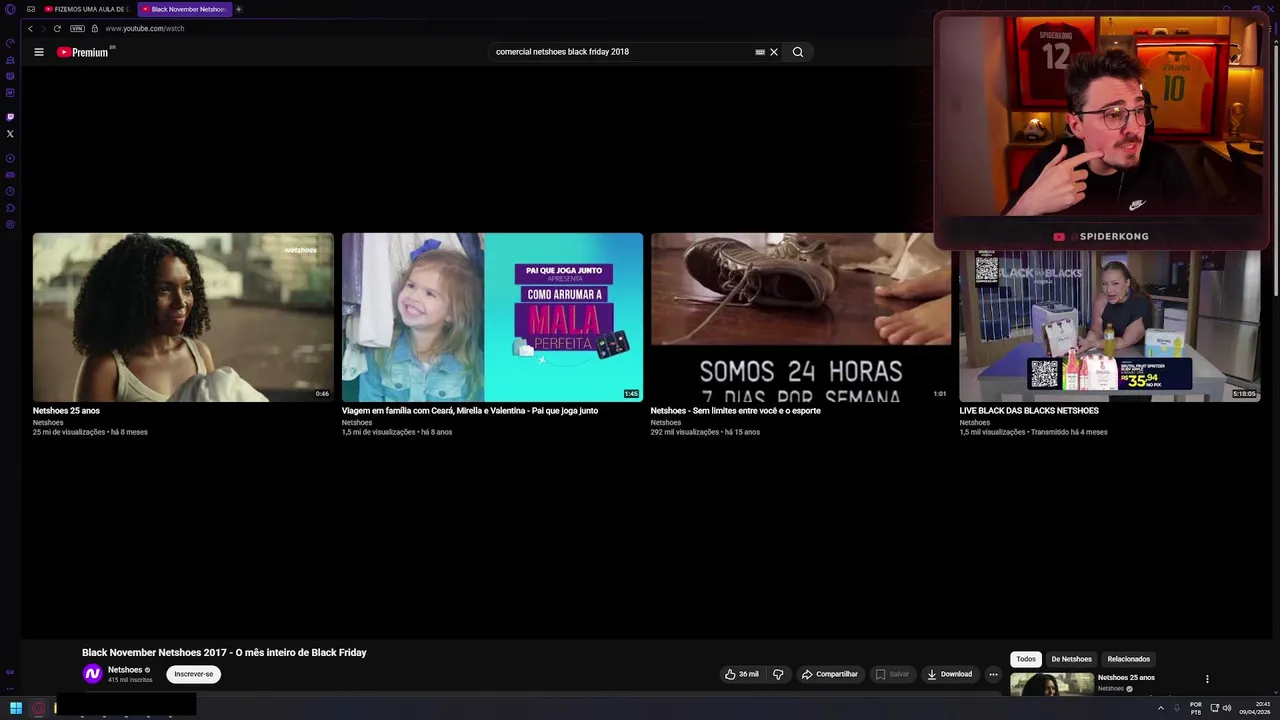
Task: Open the Twitch icon in the browser sidebar
Action: (x=10, y=117)
